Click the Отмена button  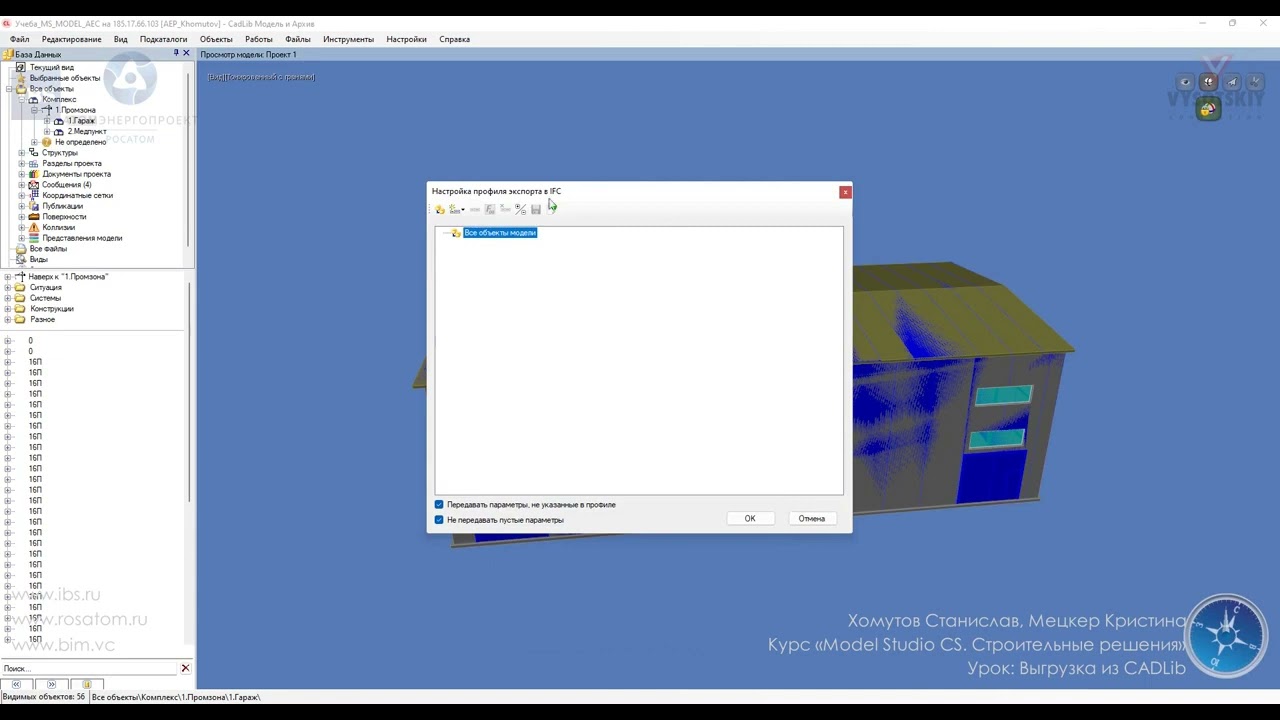click(812, 518)
